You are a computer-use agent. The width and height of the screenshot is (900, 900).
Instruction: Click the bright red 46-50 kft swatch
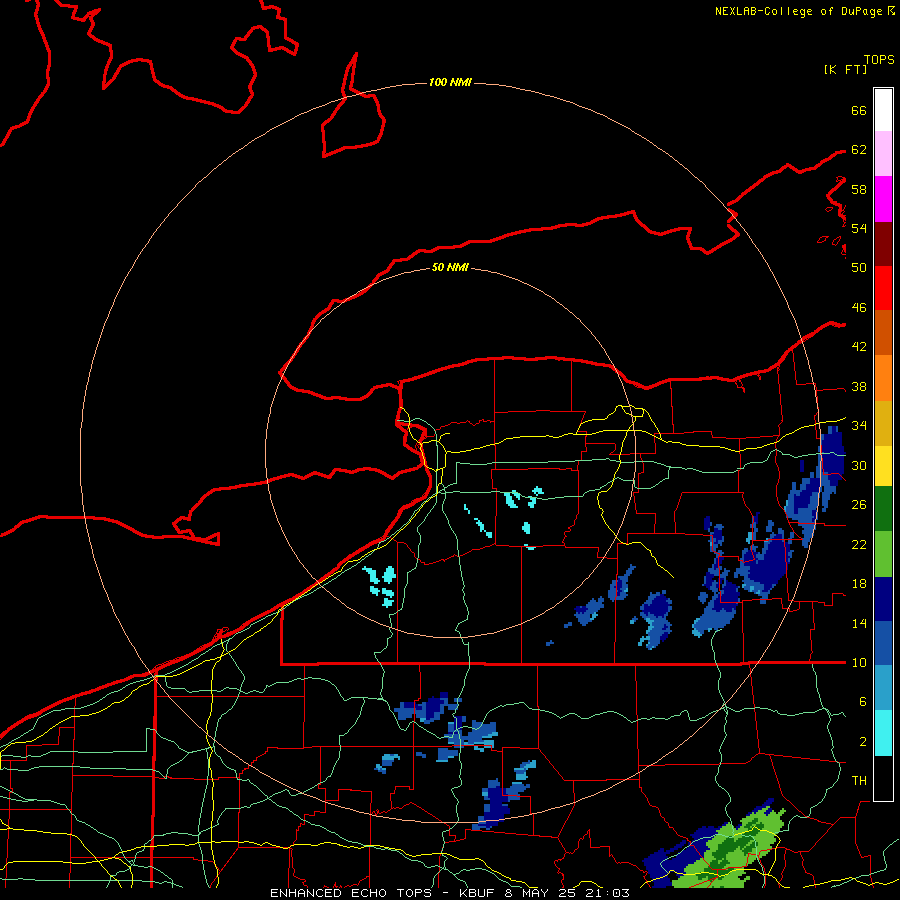[883, 288]
